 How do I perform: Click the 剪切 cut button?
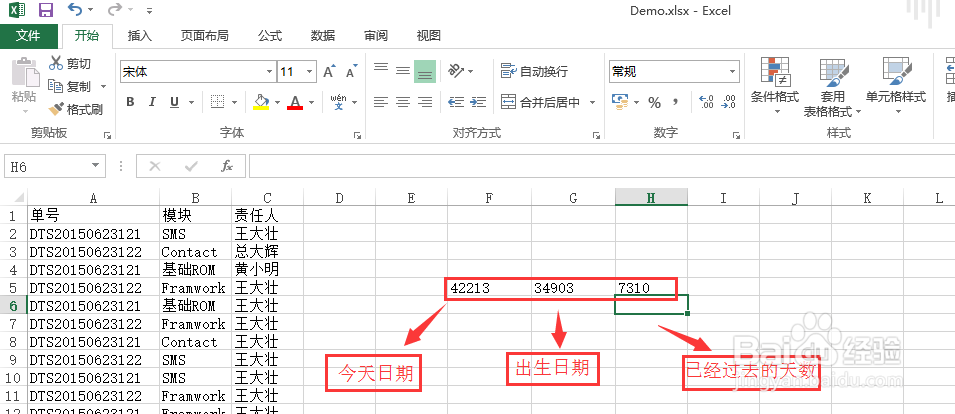click(x=69, y=64)
